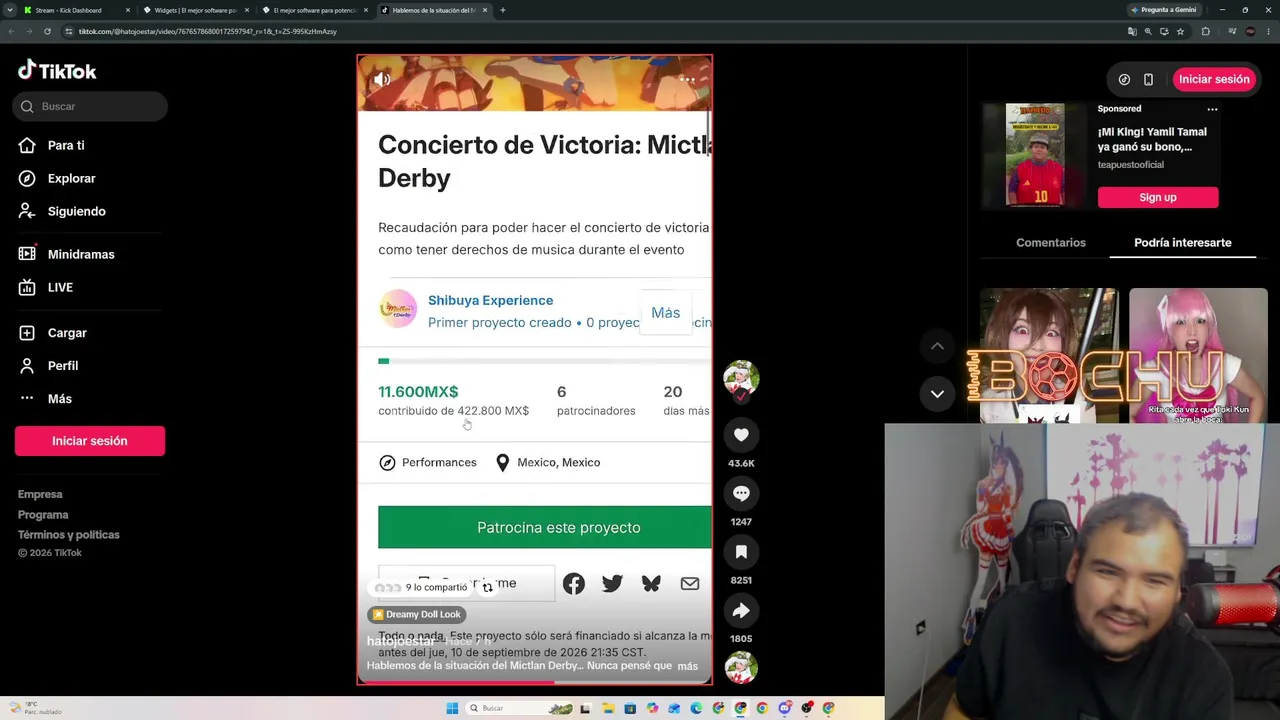Click the browser address bar URL
The width and height of the screenshot is (1280, 720).
point(208,31)
